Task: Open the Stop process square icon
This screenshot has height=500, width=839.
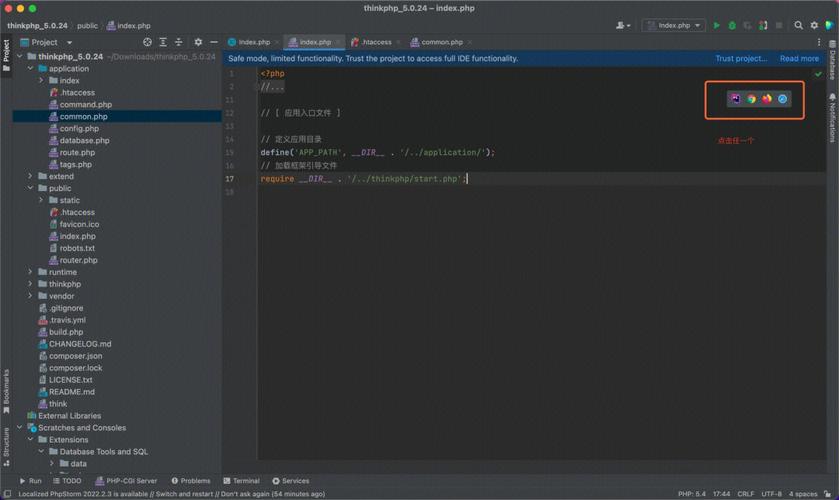Action: 779,25
